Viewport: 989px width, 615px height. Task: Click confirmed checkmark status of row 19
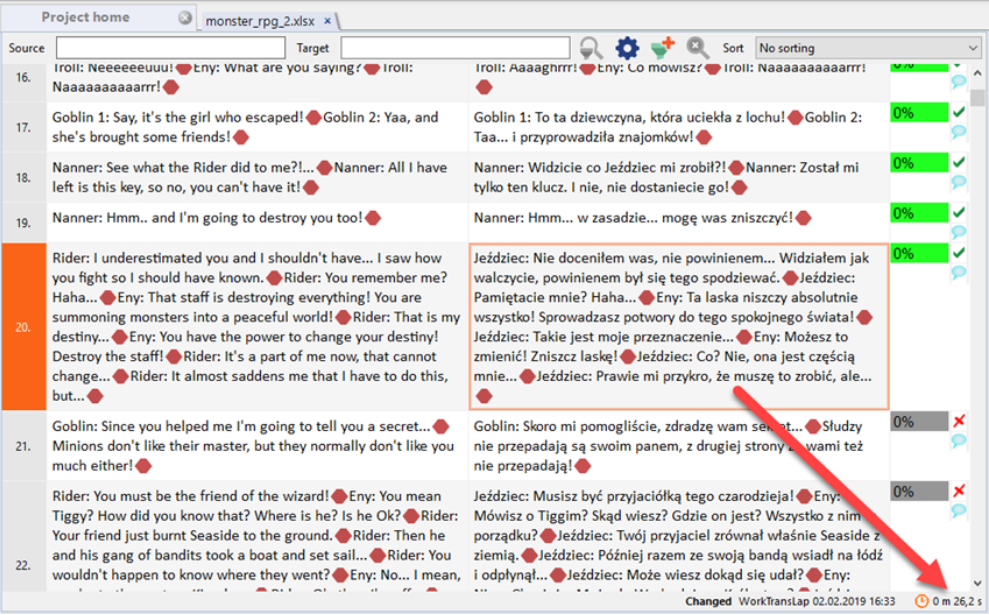coord(959,213)
